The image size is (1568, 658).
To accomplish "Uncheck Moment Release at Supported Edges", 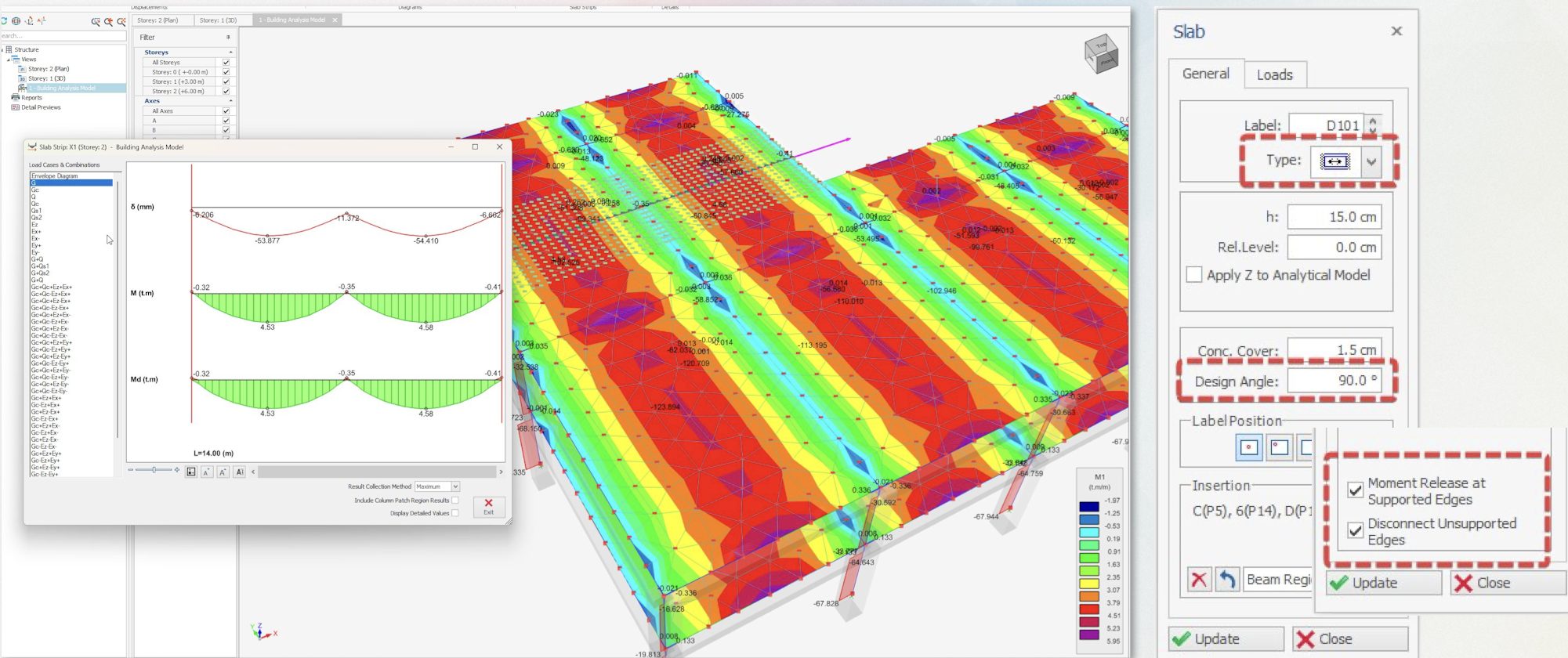I will click(1356, 490).
